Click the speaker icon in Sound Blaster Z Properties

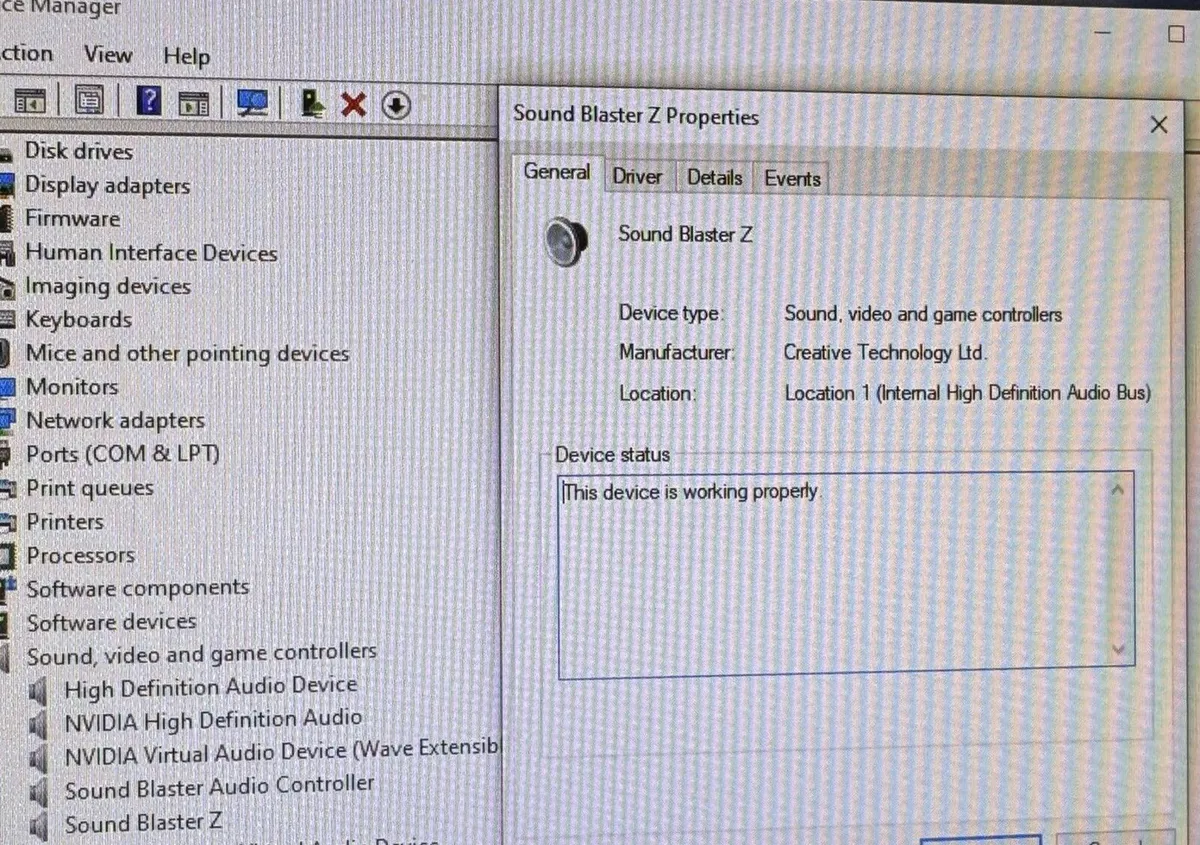point(566,242)
